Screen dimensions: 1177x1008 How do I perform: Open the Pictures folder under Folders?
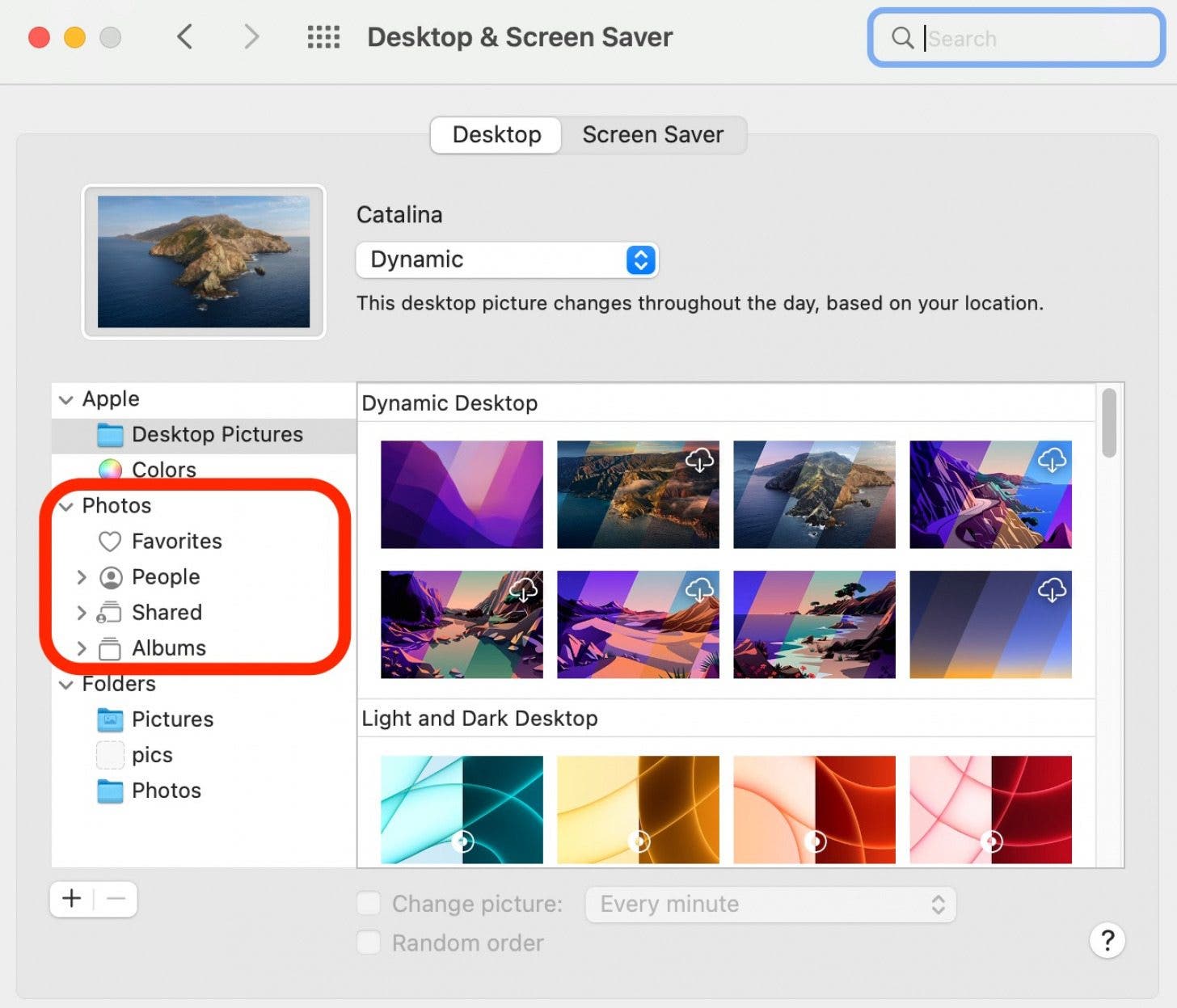coord(110,719)
